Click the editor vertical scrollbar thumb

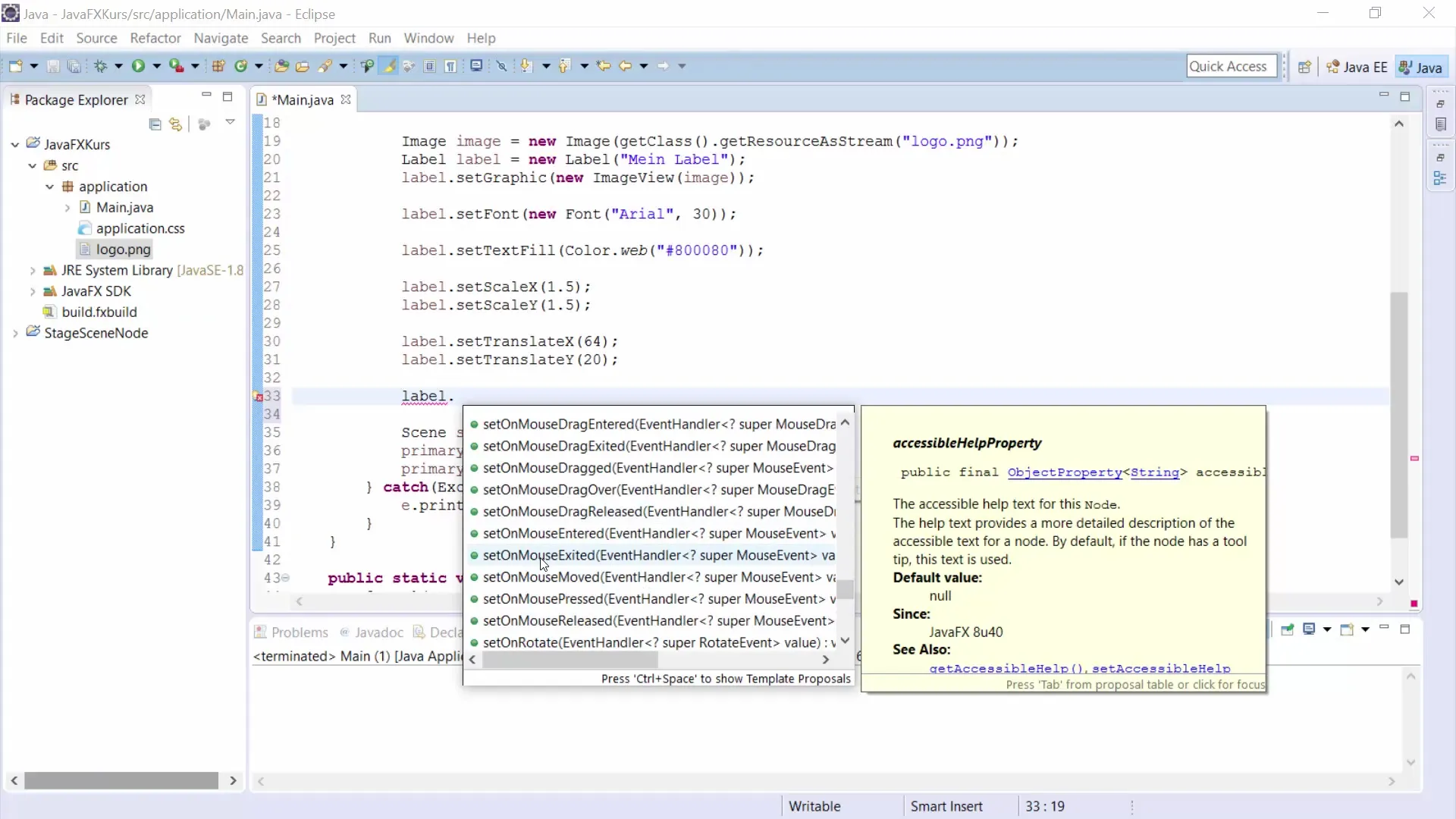[x=1399, y=415]
